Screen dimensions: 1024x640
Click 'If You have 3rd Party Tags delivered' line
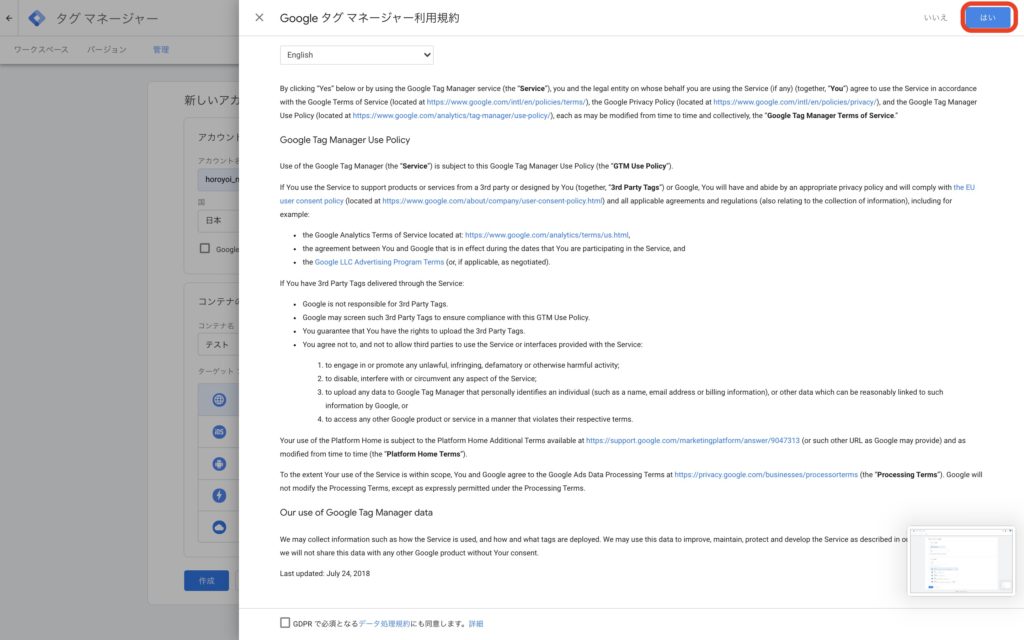[x=372, y=283]
